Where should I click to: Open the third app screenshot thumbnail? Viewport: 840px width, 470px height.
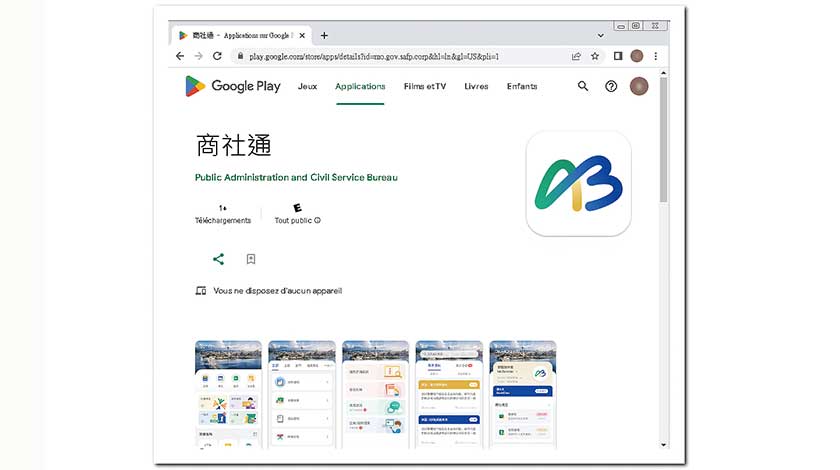click(375, 394)
